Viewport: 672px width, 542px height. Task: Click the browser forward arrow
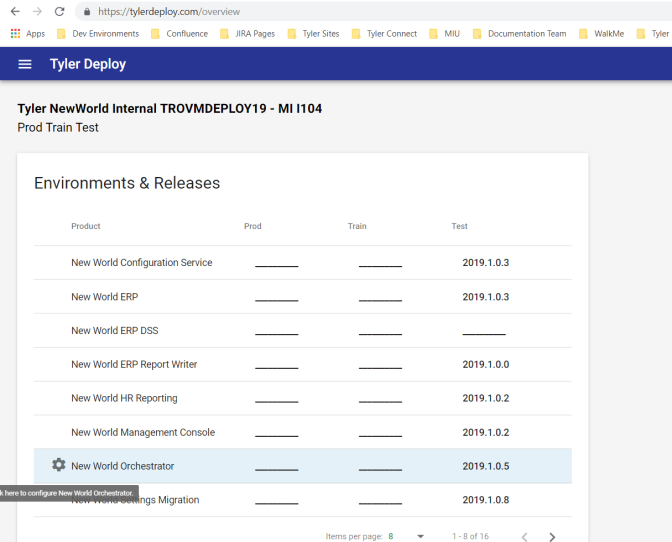click(37, 11)
